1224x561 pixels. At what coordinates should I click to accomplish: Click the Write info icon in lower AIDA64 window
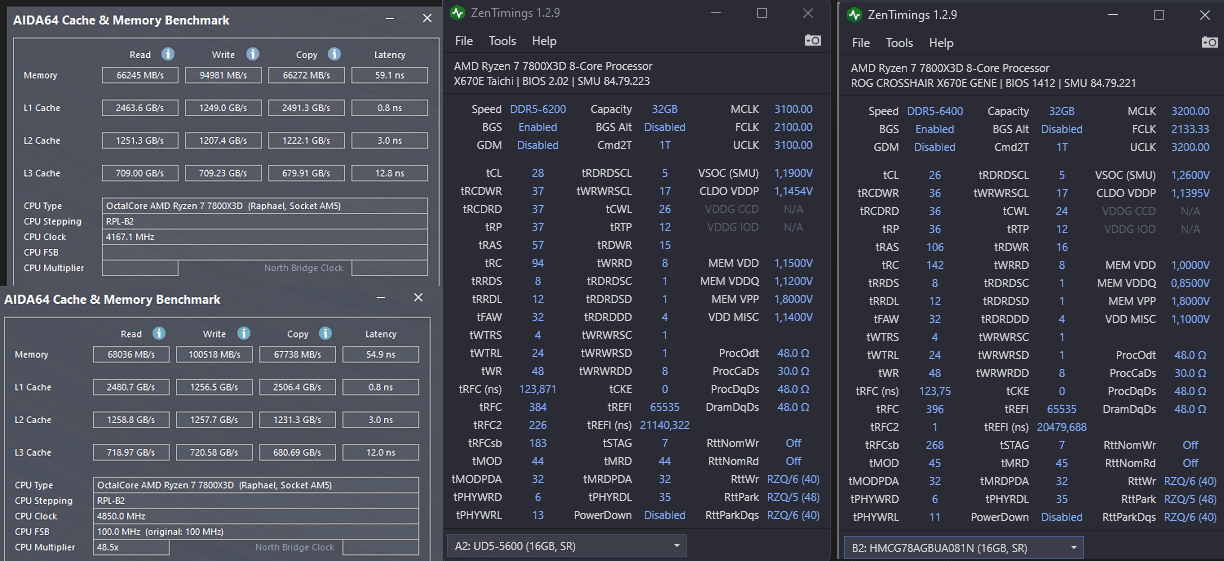tap(243, 333)
